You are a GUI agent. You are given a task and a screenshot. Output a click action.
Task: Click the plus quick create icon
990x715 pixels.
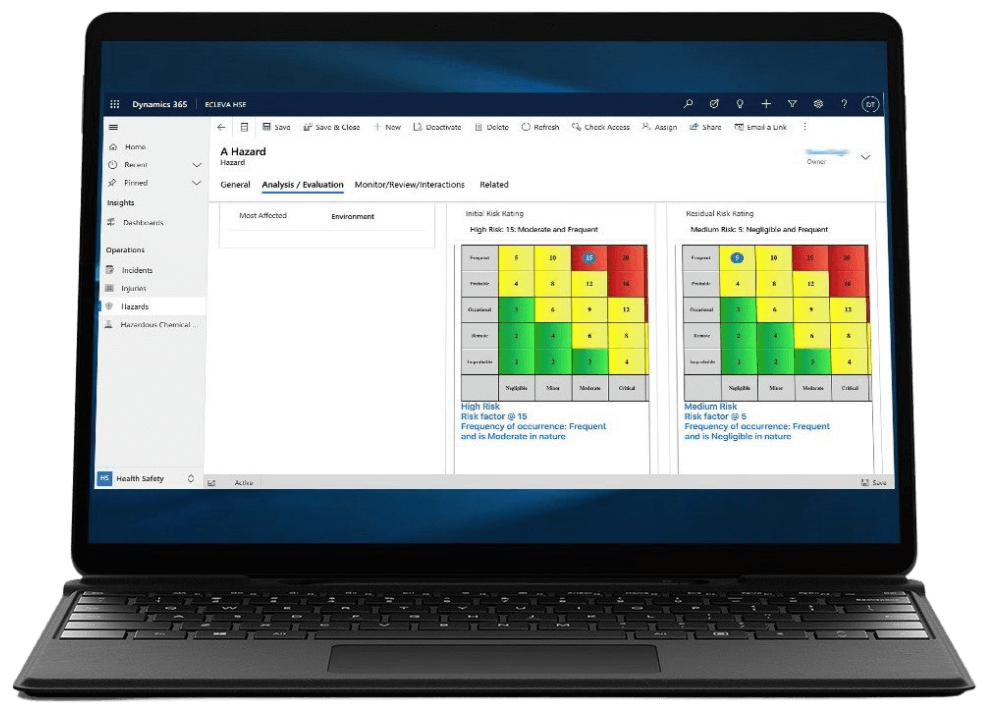click(x=766, y=104)
